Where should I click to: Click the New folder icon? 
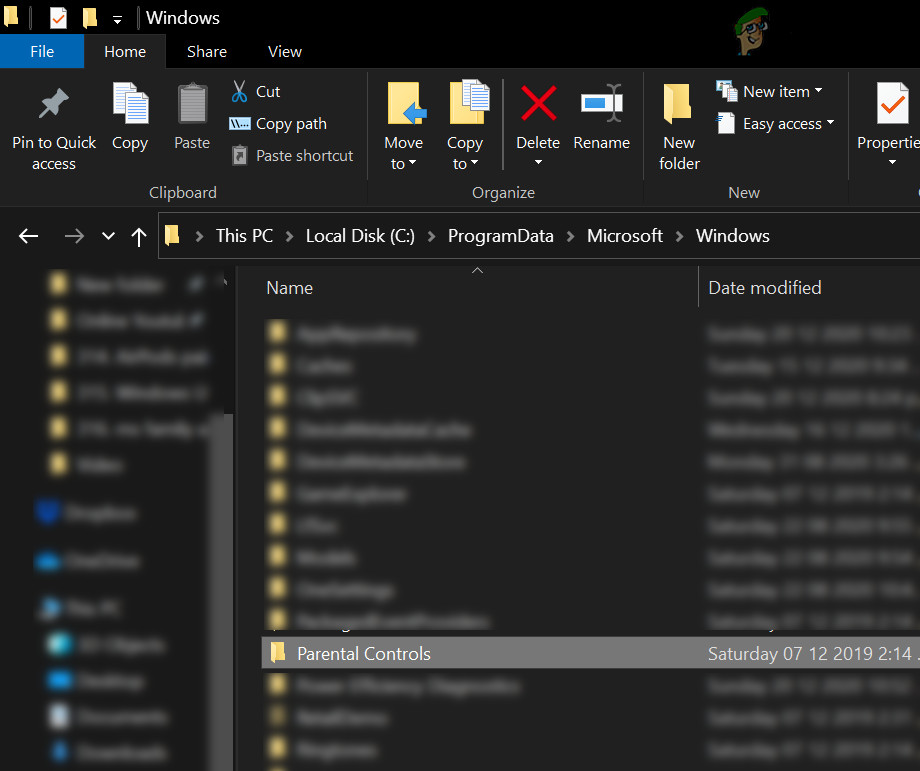[x=677, y=104]
